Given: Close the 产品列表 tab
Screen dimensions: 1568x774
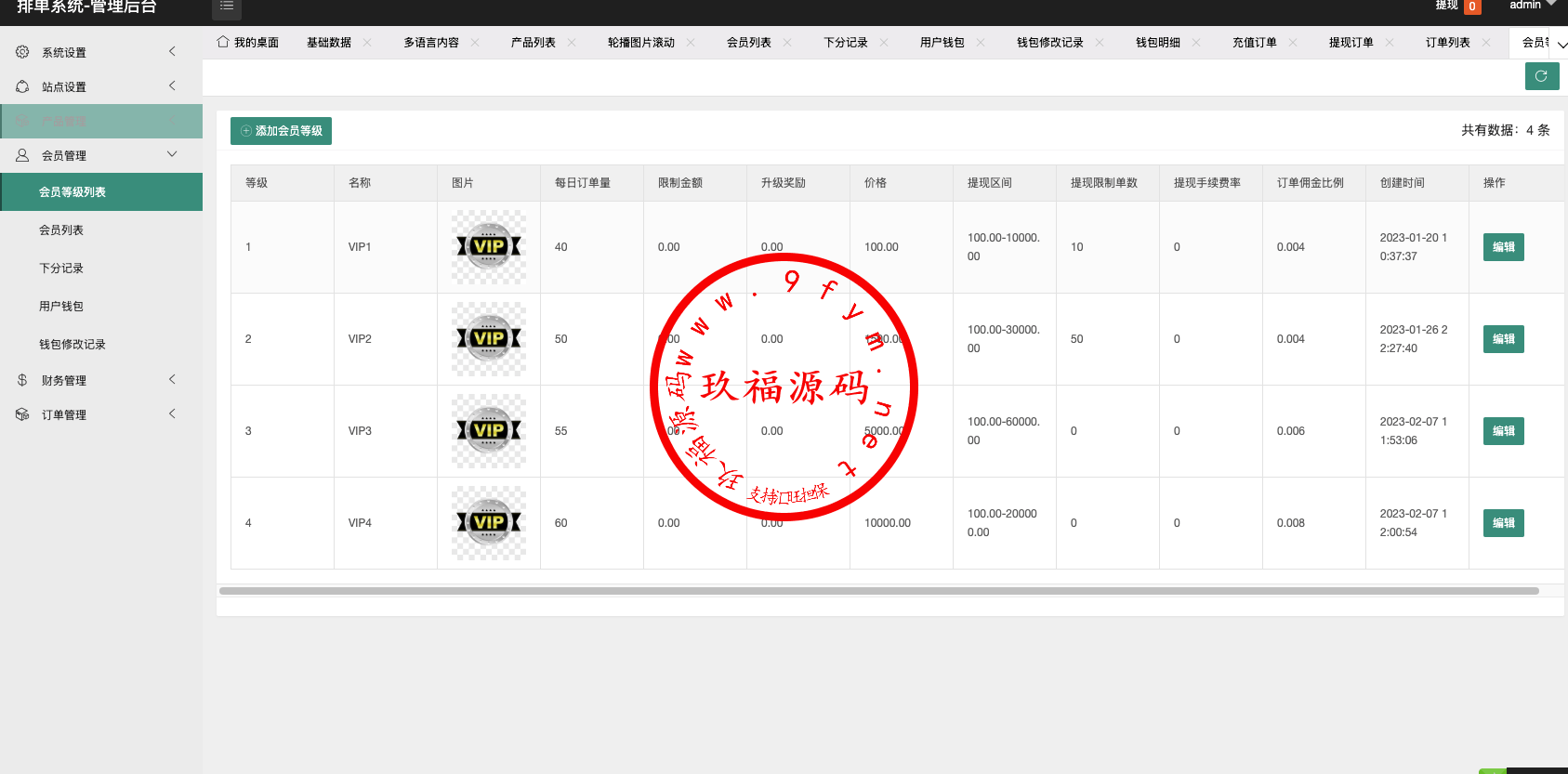Looking at the screenshot, I should click(572, 42).
